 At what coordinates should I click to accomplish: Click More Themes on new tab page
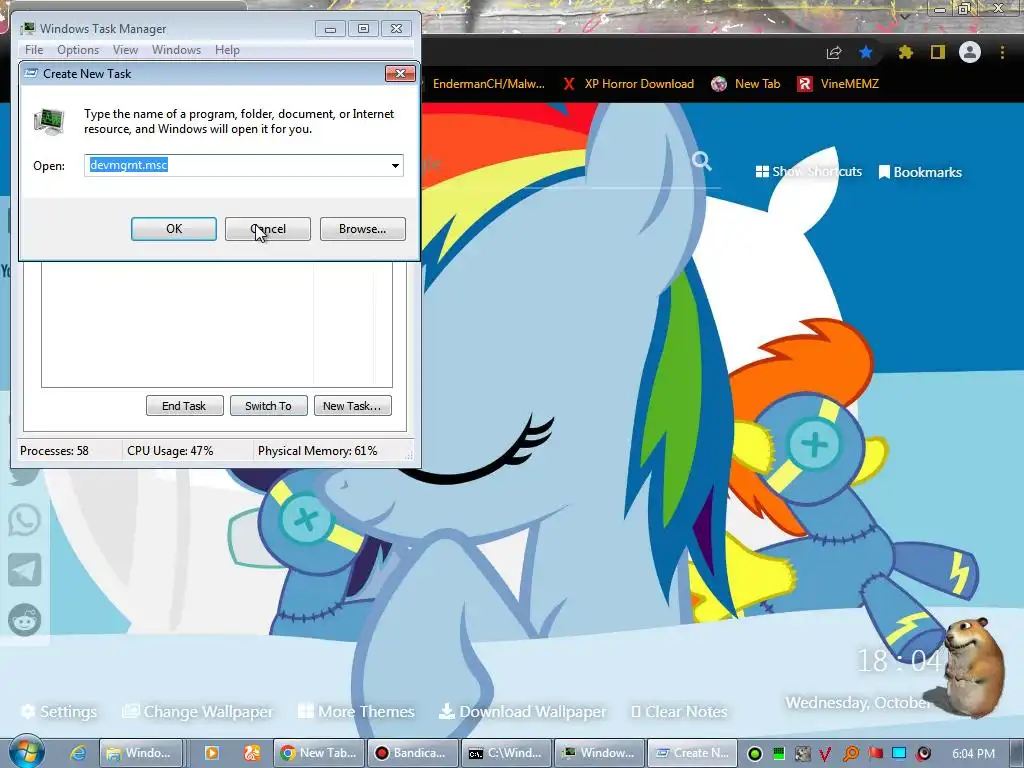tap(357, 712)
